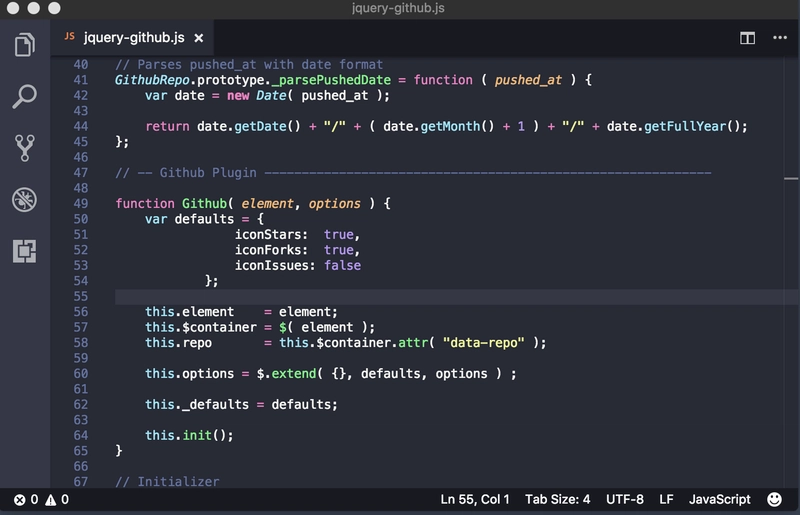
Task: Change end of line sequence via LF
Action: (666, 499)
